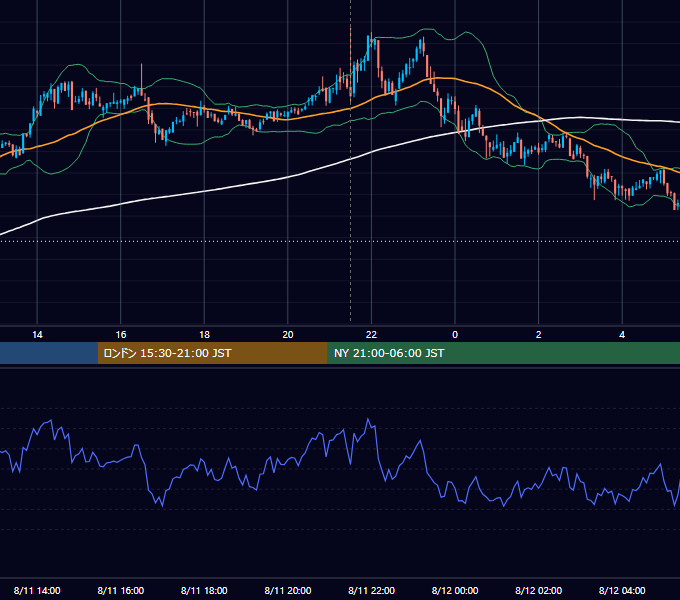The height and width of the screenshot is (600, 680).
Task: Click the London session bar 15:30-21:00 JST
Action: [212, 353]
